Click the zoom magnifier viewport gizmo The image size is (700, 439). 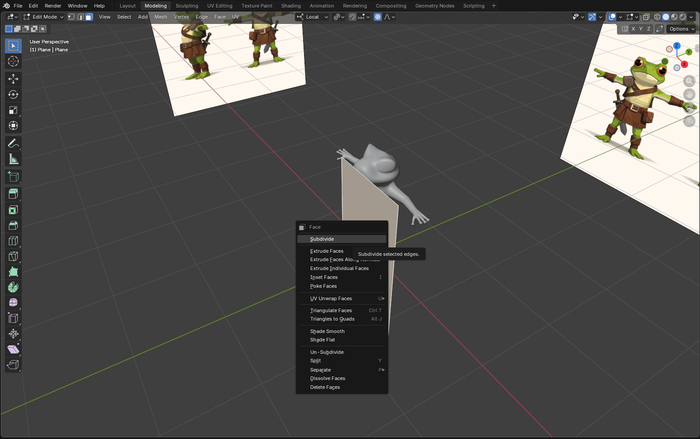[690, 80]
